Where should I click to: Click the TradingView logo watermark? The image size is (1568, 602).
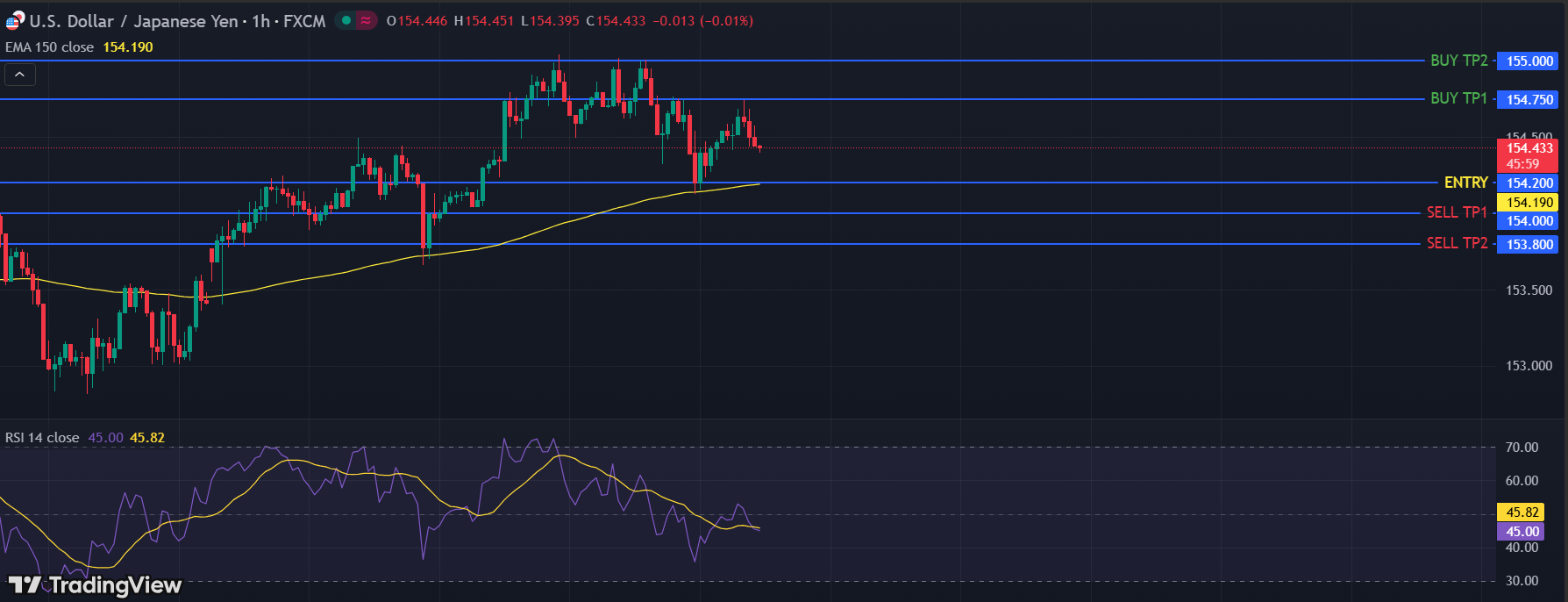95,585
